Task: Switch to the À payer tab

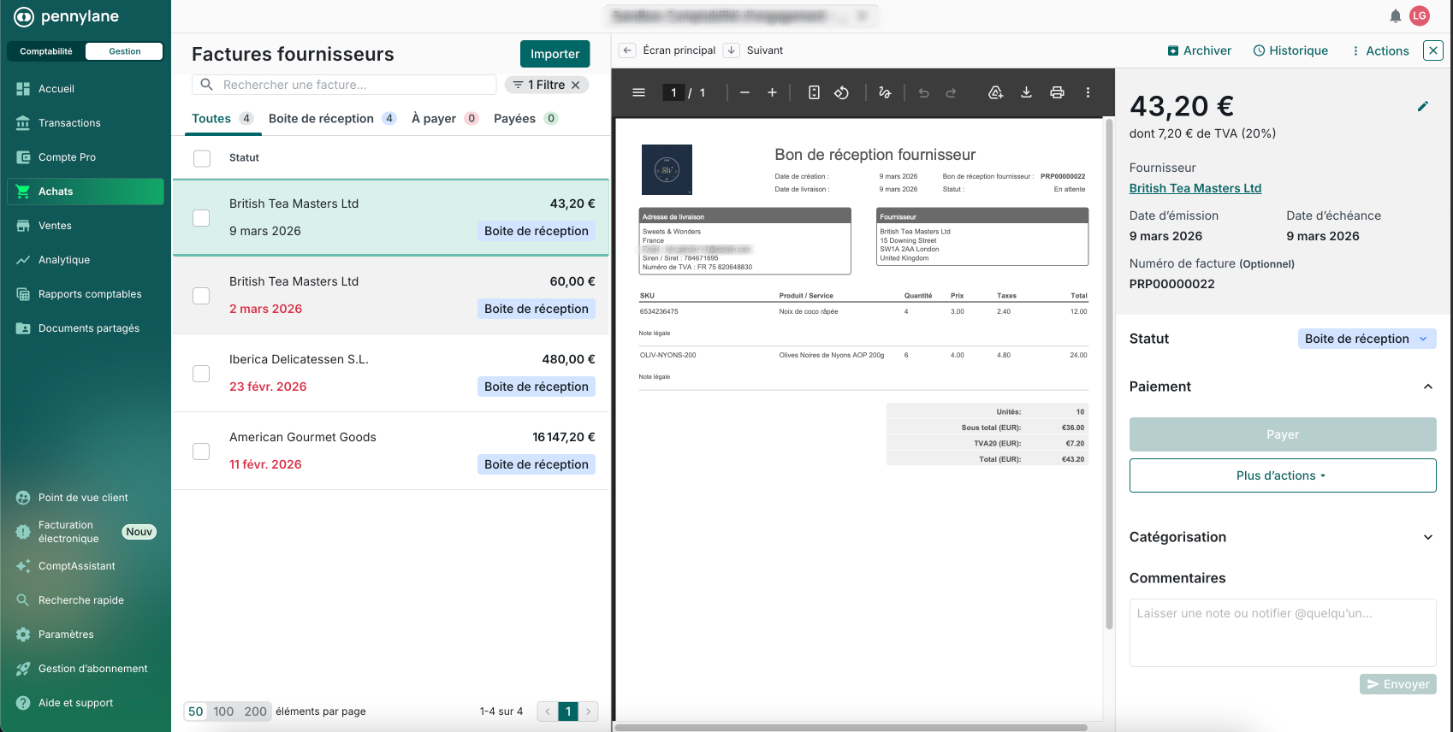Action: click(x=434, y=119)
